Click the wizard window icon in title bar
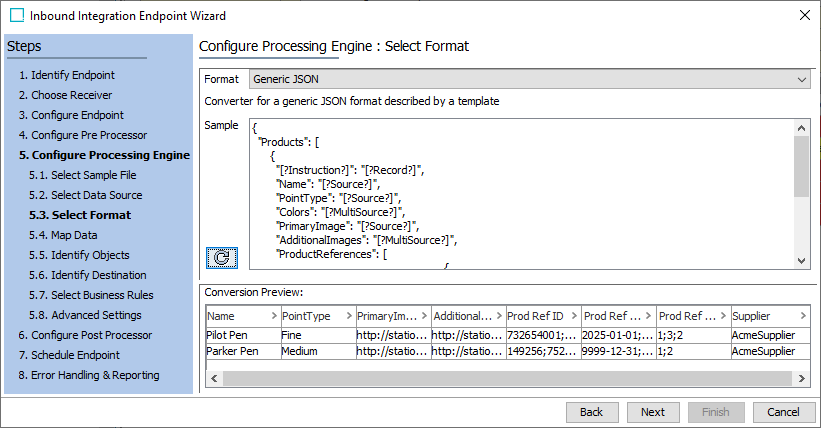The width and height of the screenshot is (821, 428). coord(16,16)
